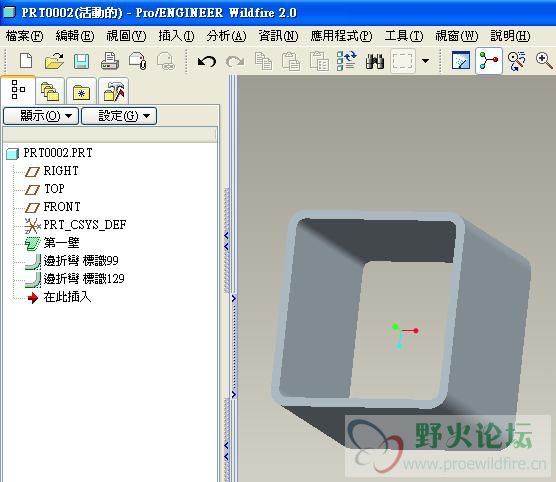Image resolution: width=556 pixels, height=482 pixels.
Task: Select the TOP datum plane
Action: 45,189
